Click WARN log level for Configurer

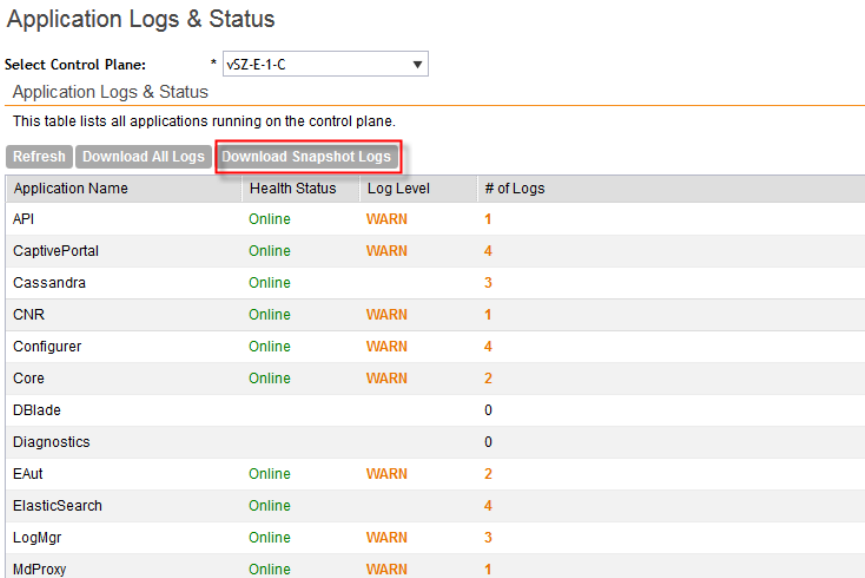(386, 347)
